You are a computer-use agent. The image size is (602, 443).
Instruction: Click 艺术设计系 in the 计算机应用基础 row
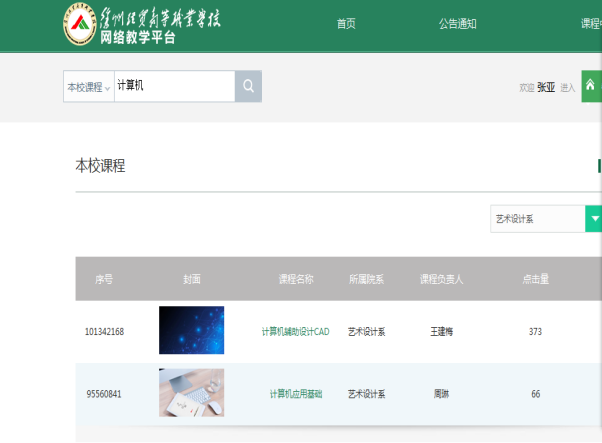pyautogui.click(x=366, y=394)
